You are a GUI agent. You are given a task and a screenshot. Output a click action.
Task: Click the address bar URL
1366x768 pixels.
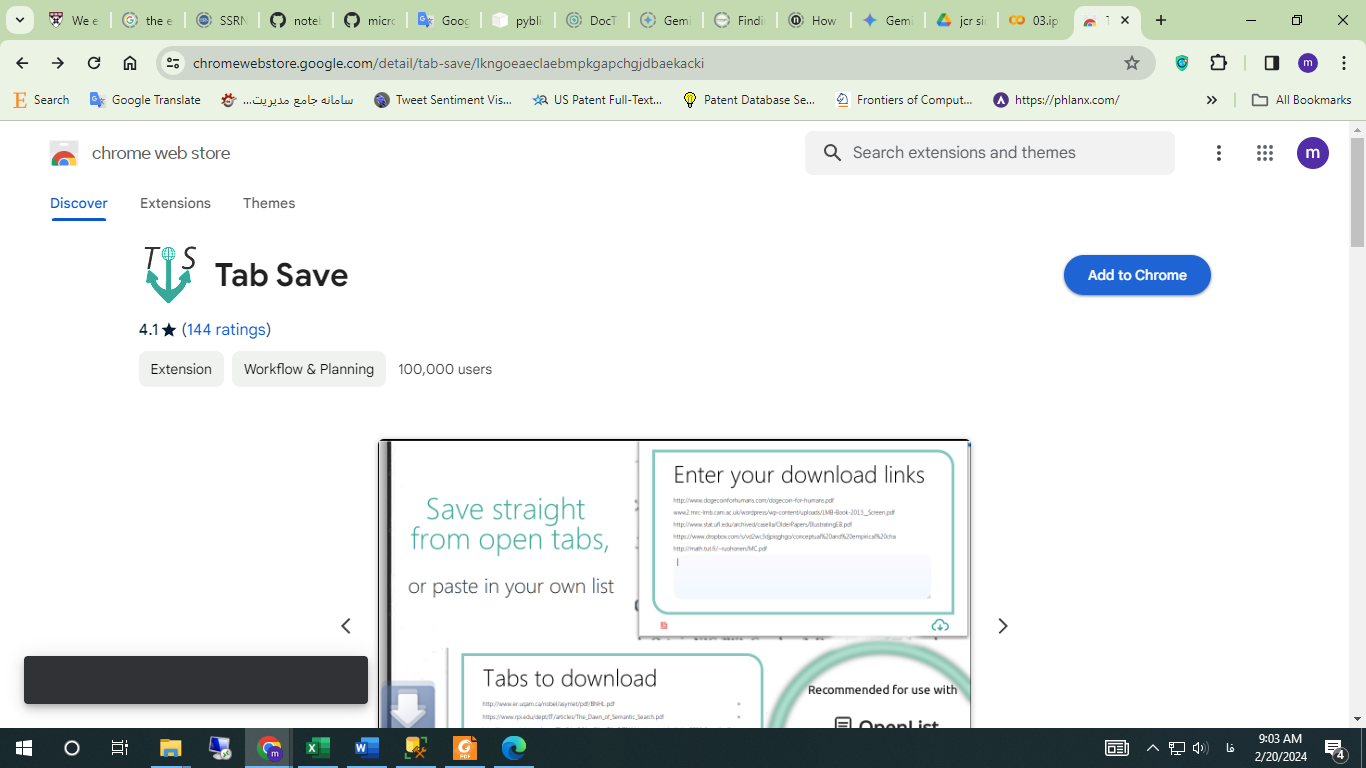tap(448, 63)
